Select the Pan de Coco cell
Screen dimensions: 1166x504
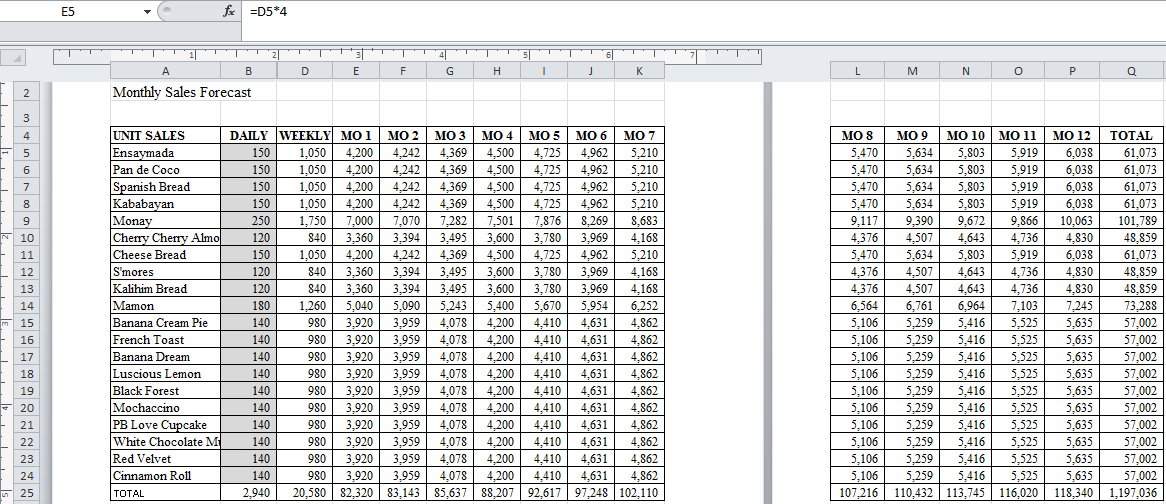(x=165, y=169)
